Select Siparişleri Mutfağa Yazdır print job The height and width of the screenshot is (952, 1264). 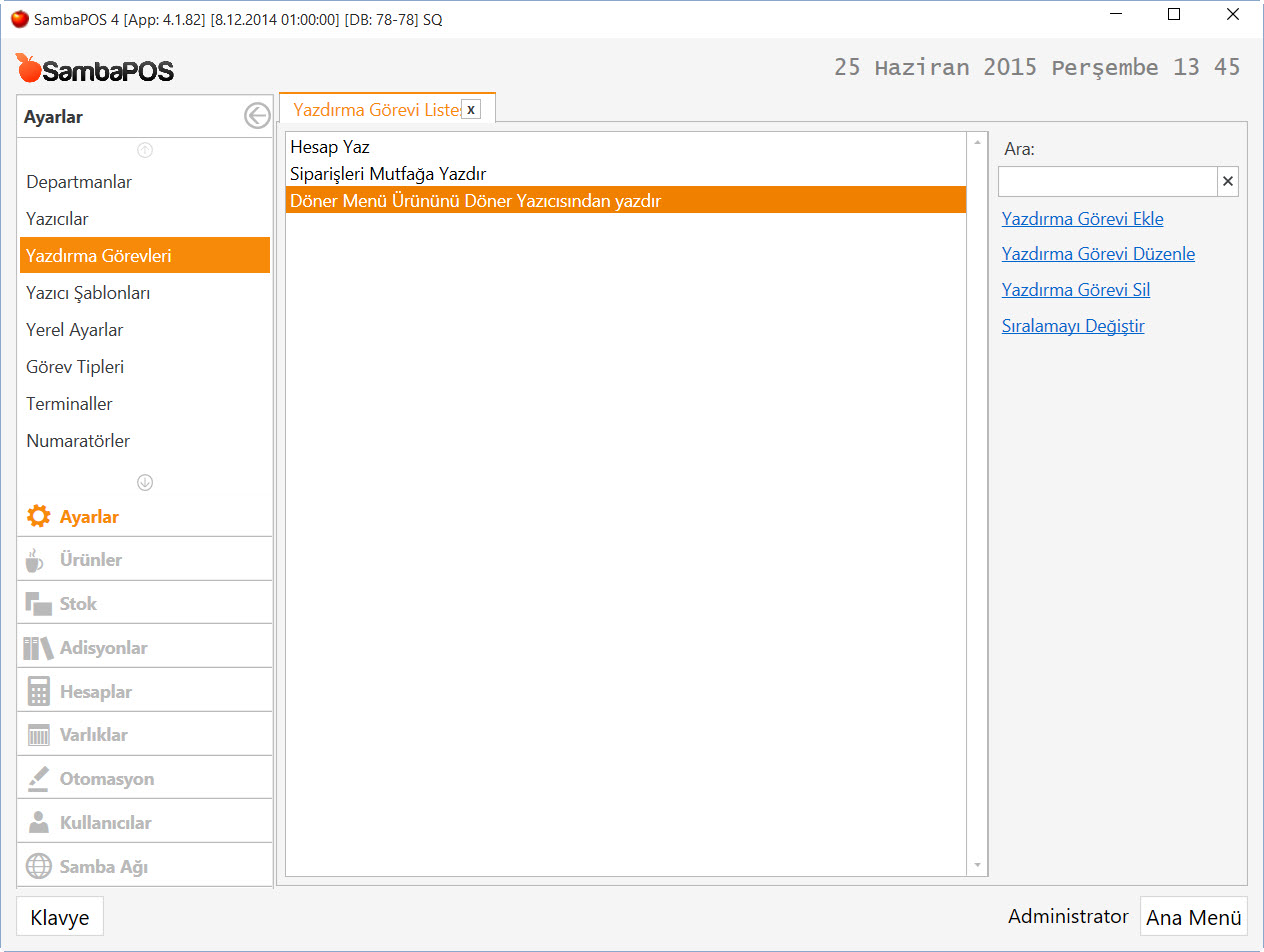(388, 174)
